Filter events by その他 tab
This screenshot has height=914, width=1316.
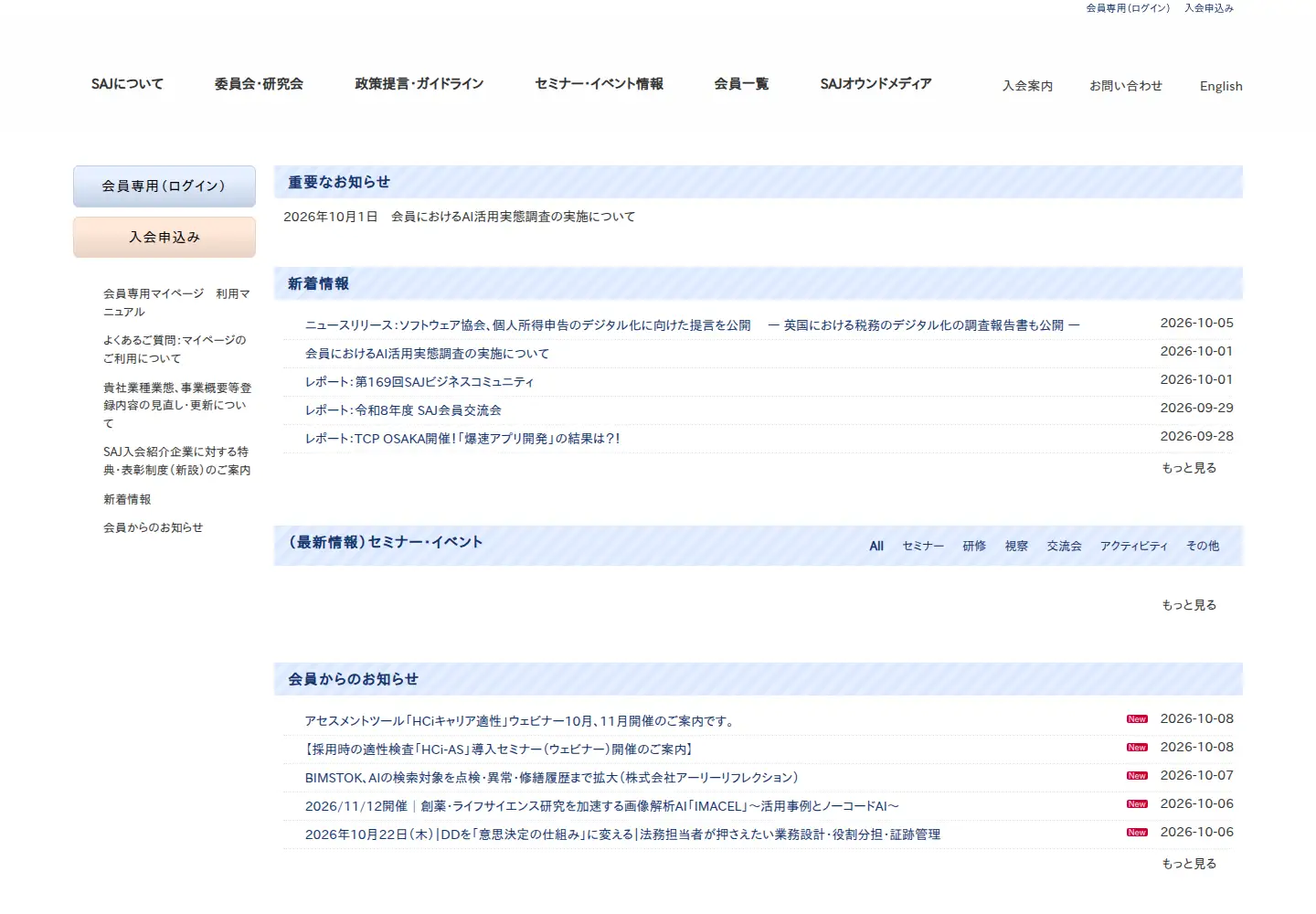1203,546
